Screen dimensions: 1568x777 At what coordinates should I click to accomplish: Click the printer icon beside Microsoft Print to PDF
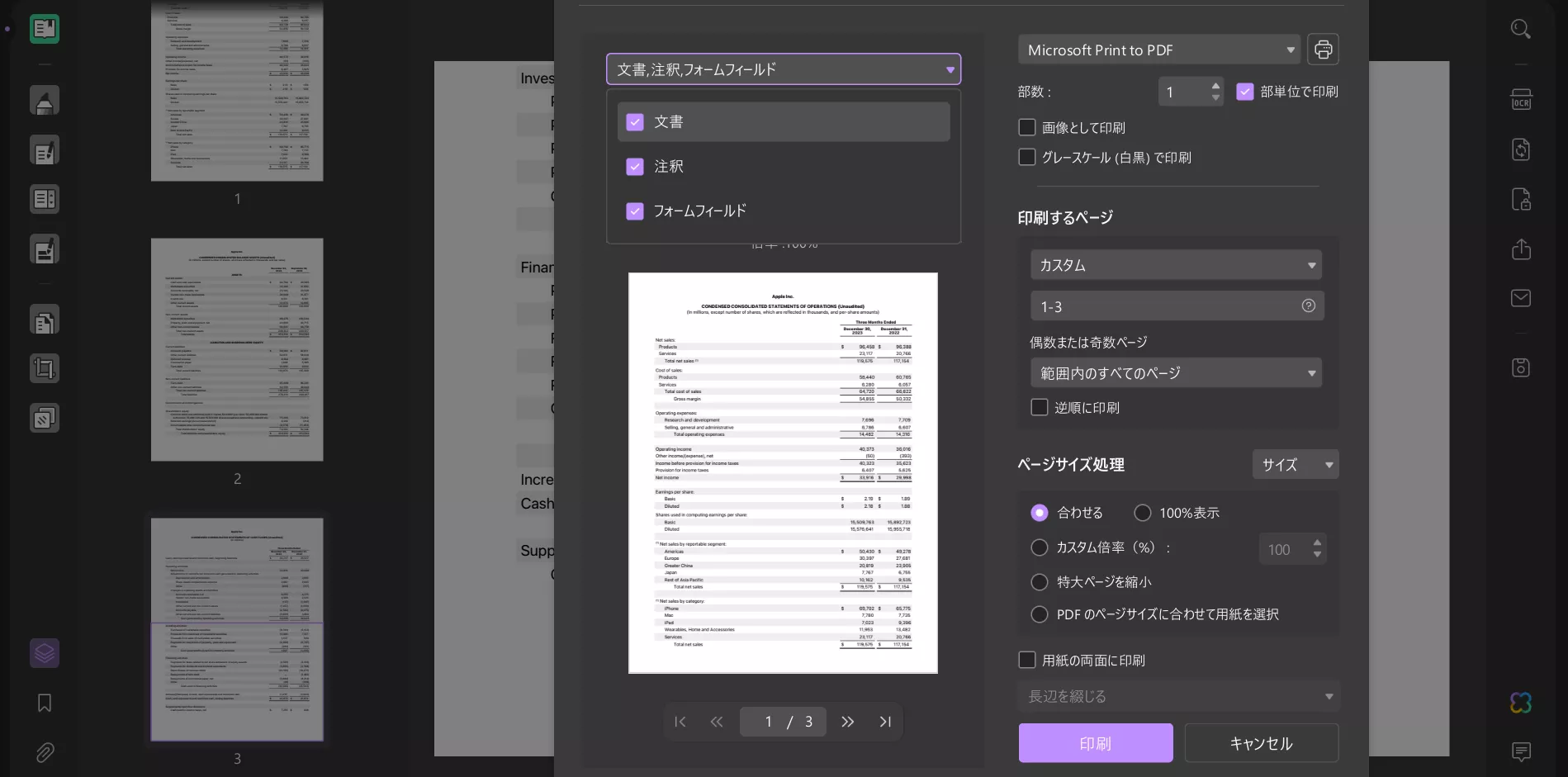coord(1323,49)
